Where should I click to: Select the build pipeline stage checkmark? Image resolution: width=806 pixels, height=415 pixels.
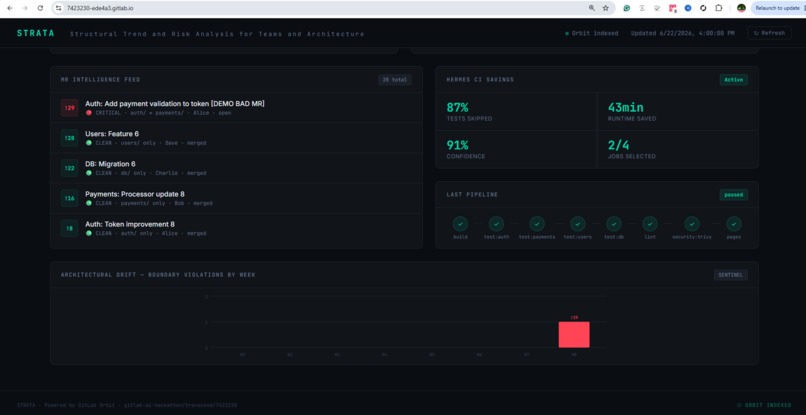click(x=460, y=224)
